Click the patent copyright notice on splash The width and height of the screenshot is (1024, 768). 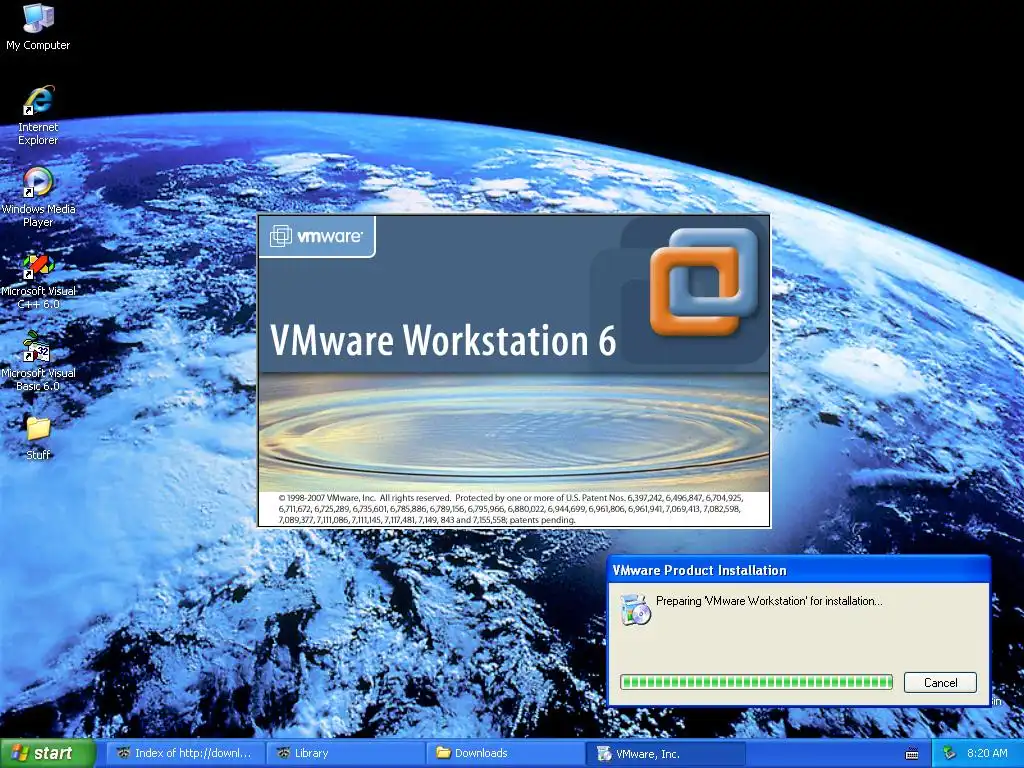(511, 509)
